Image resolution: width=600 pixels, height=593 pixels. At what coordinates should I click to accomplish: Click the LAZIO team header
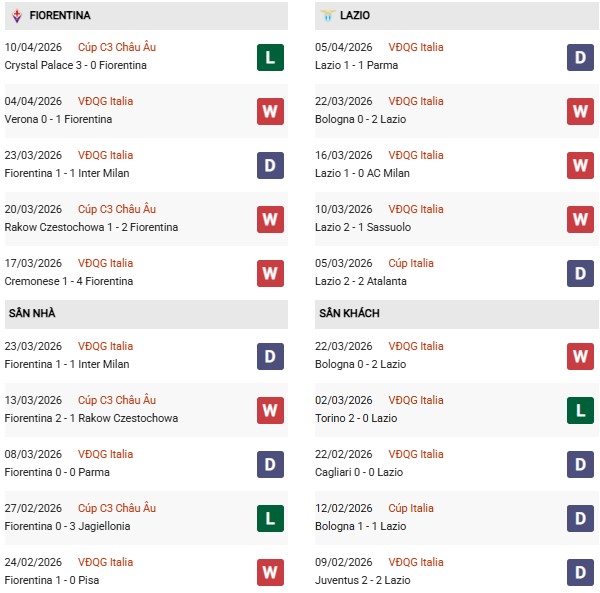361,16
